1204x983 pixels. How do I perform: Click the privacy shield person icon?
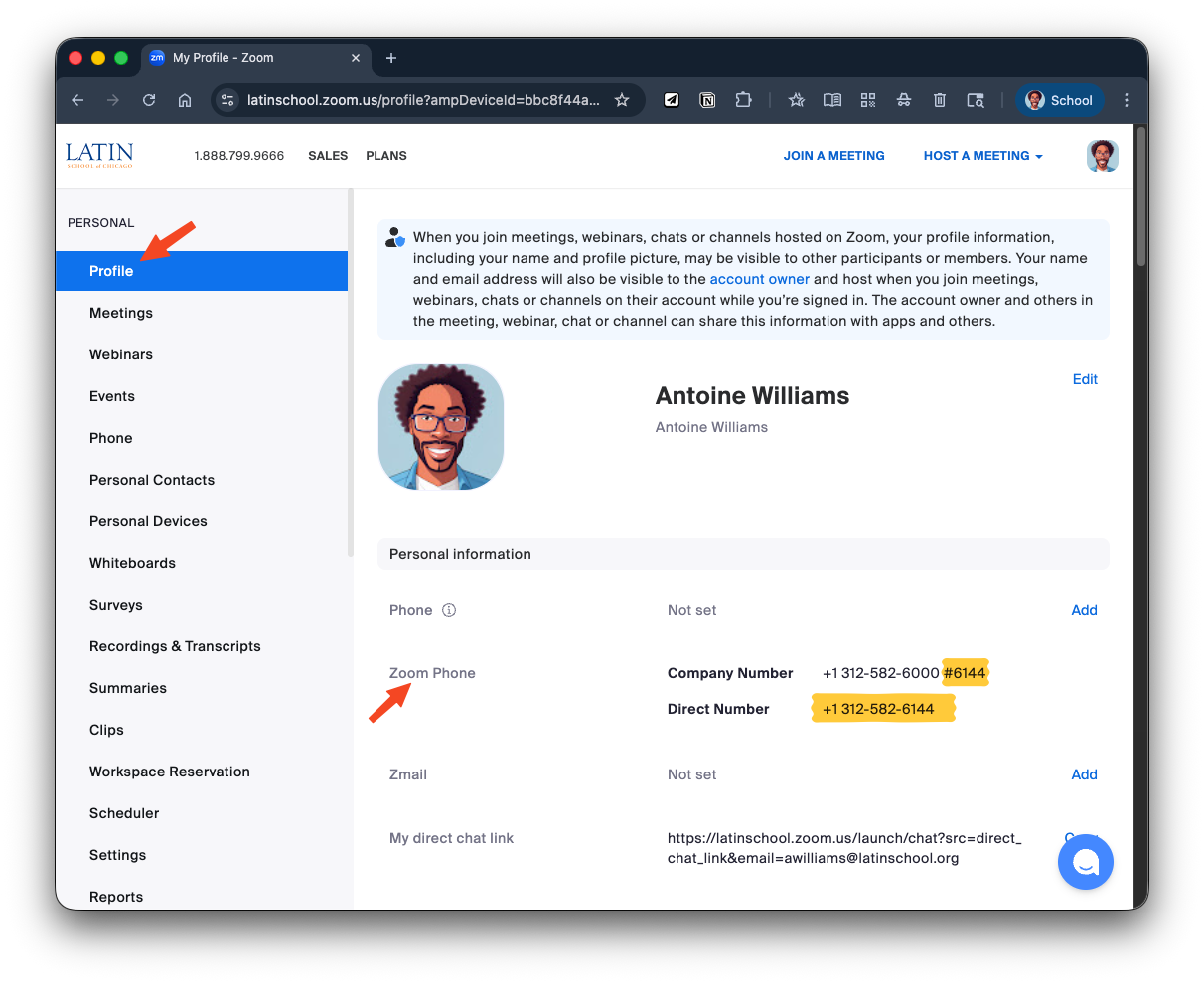tap(395, 237)
